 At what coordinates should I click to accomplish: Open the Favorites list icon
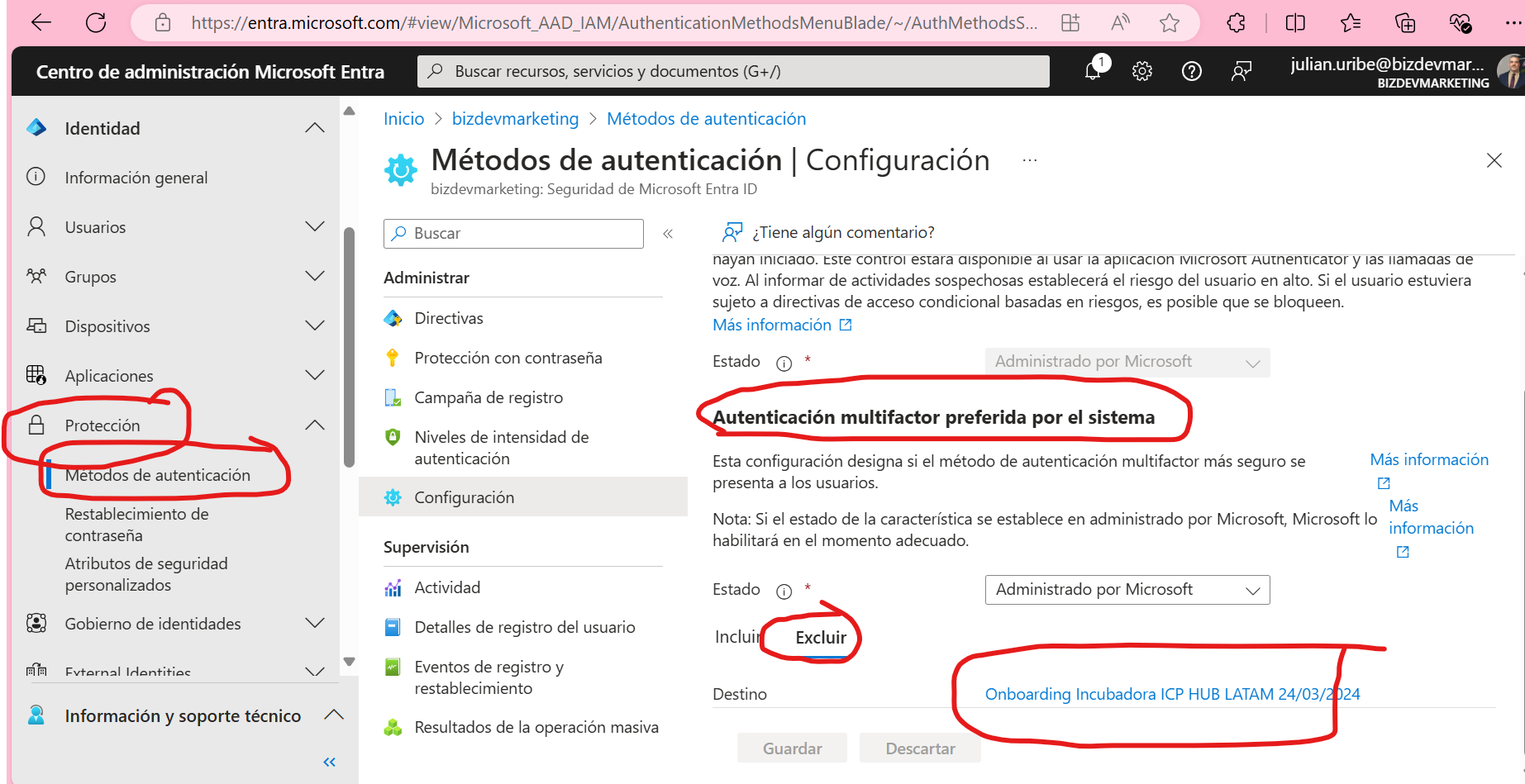click(1351, 23)
